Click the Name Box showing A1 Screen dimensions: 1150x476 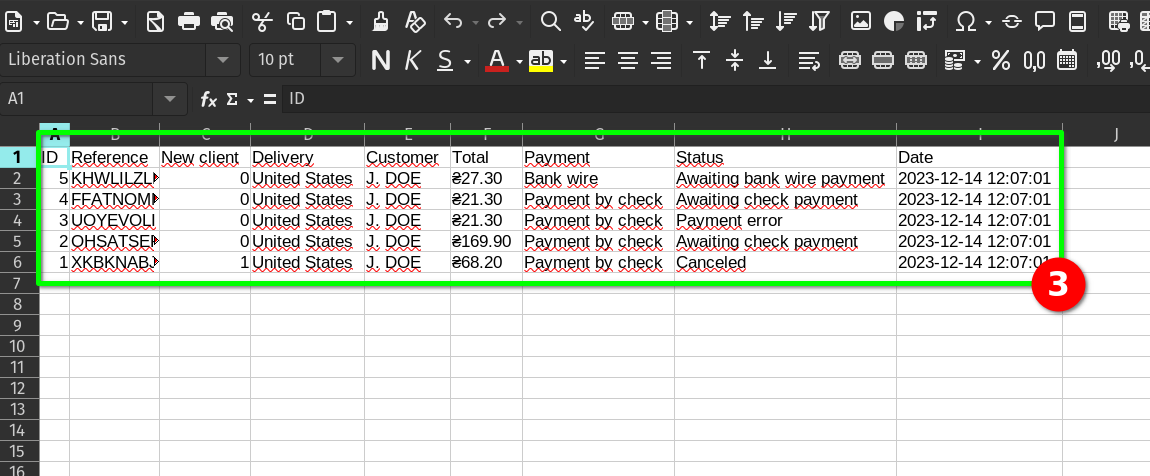(77, 99)
